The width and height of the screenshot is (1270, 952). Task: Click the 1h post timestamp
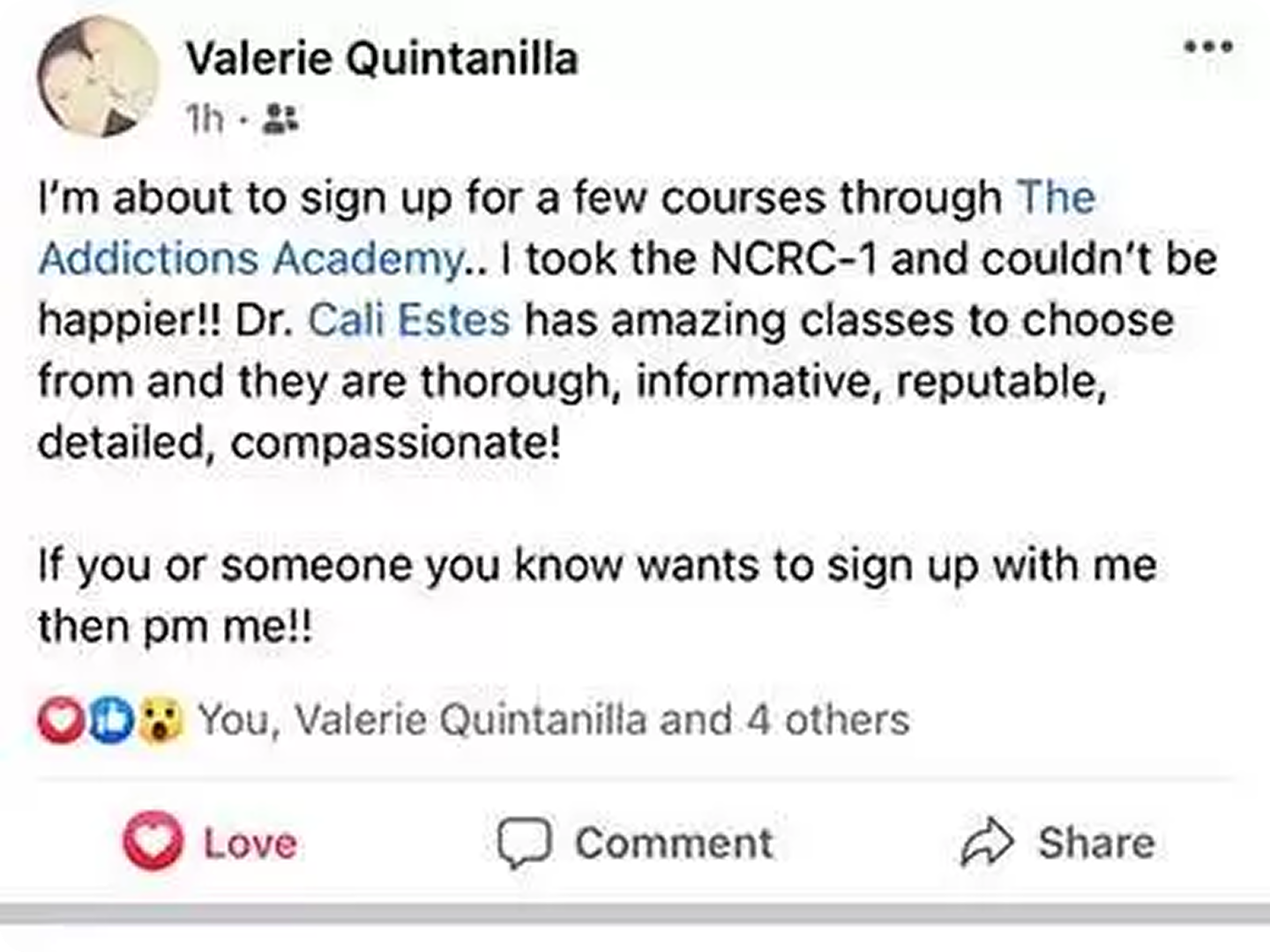coord(205,117)
